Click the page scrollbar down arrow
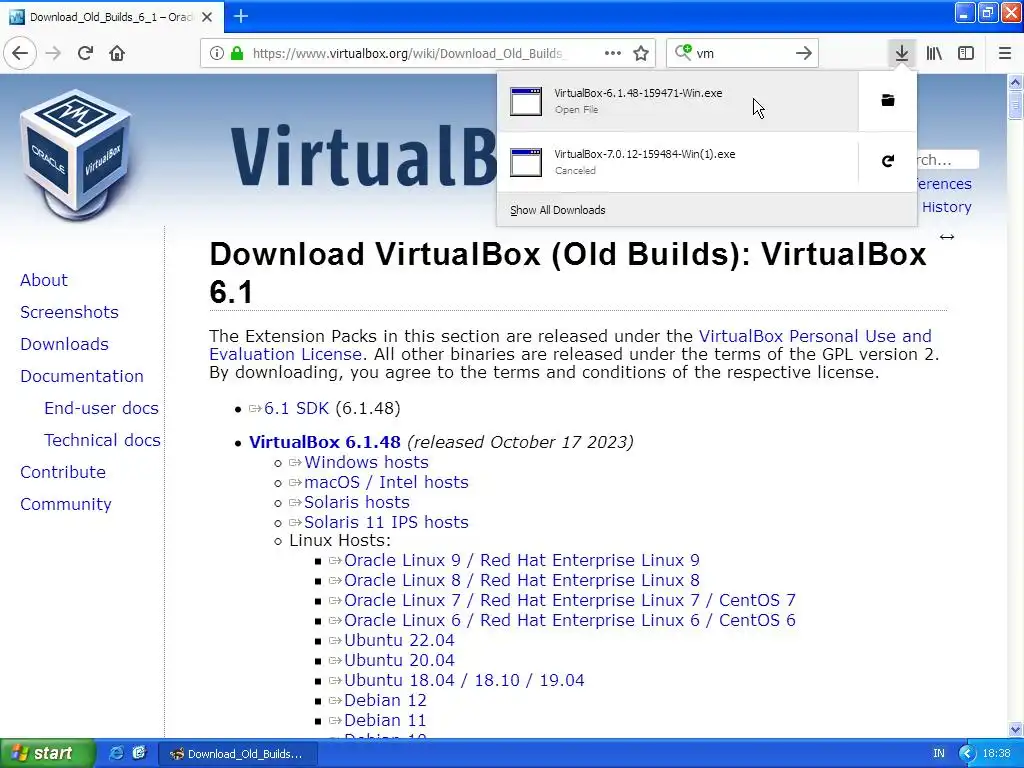The height and width of the screenshot is (768, 1024). (1015, 729)
